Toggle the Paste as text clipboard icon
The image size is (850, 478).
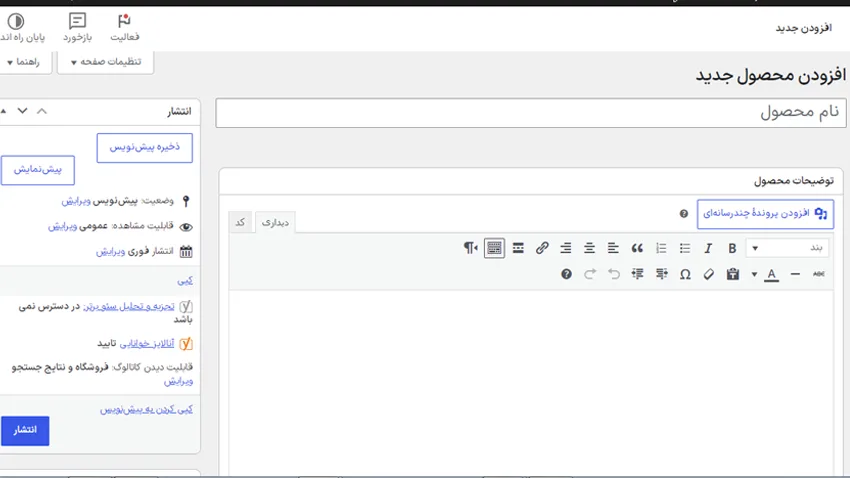pyautogui.click(x=733, y=274)
